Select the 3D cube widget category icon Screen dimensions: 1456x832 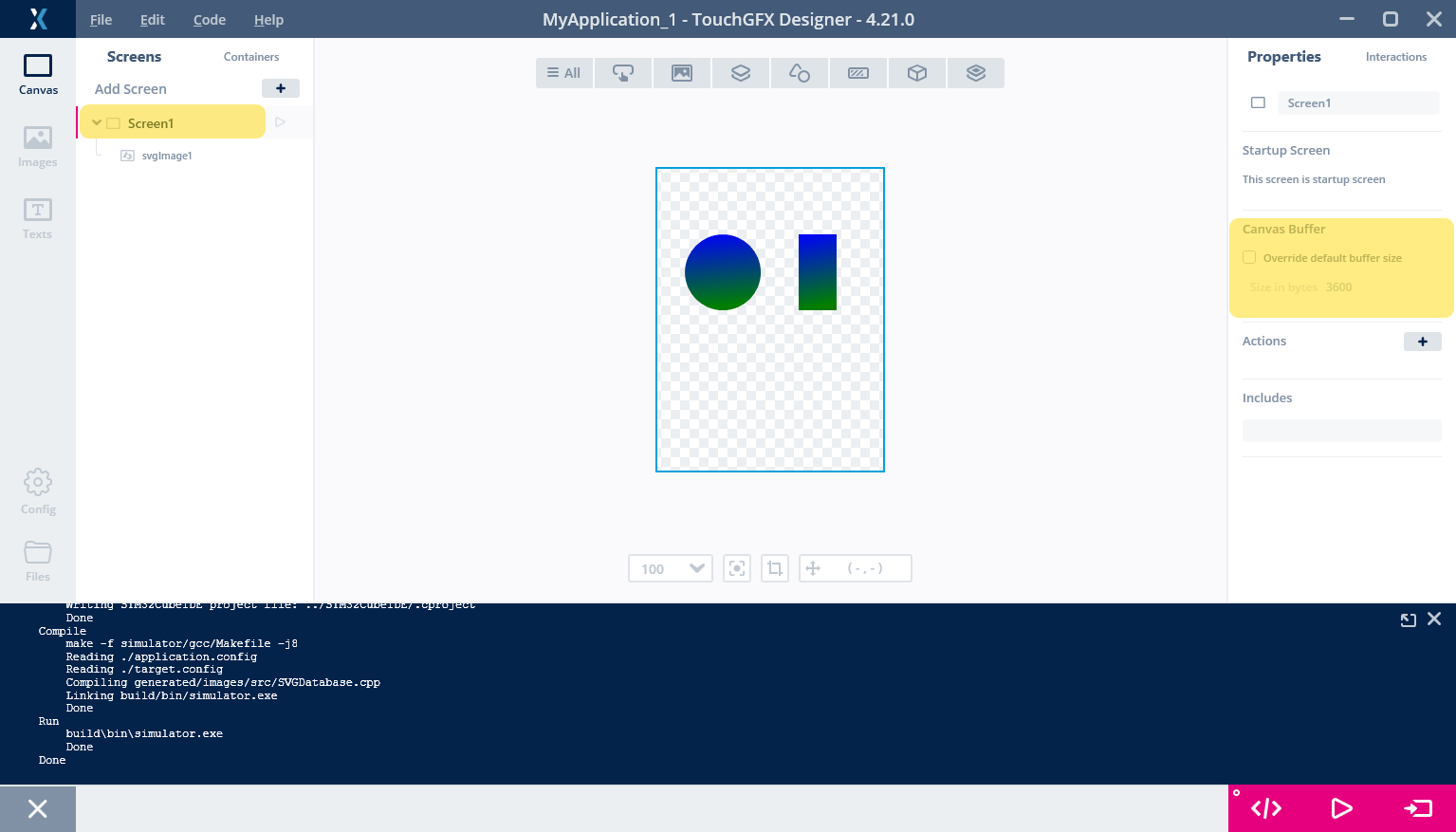(x=917, y=73)
